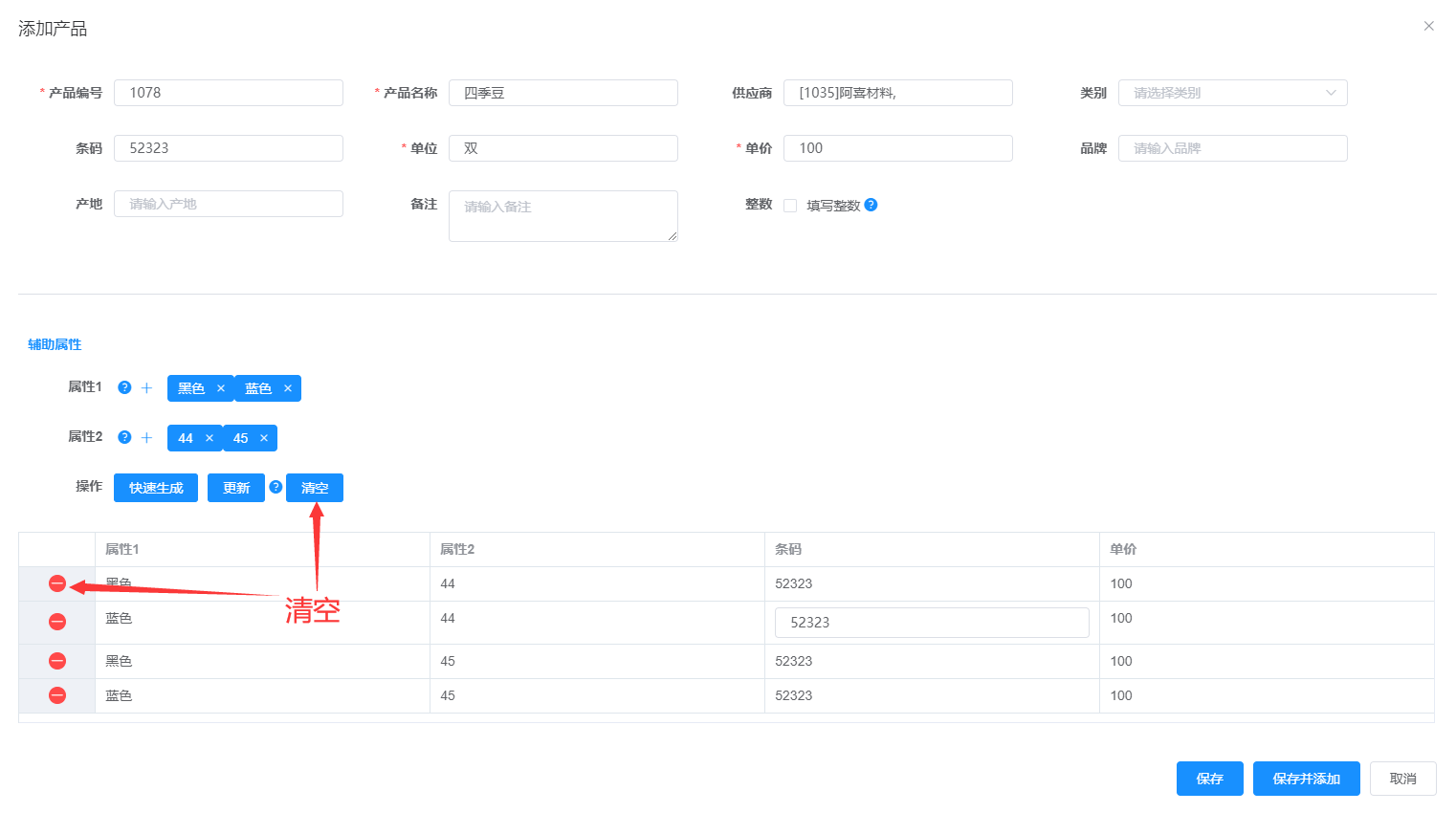Viewport: 1456px width, 813px height.
Task: Click the 清空 button
Action: (x=315, y=488)
